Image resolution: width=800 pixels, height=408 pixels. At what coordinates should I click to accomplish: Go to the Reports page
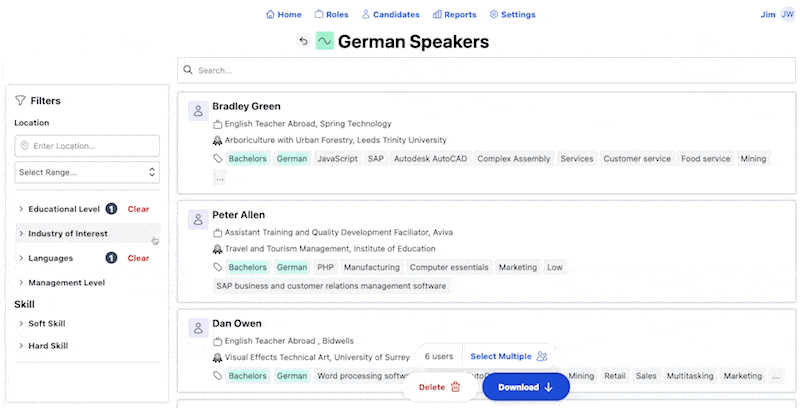coord(454,14)
